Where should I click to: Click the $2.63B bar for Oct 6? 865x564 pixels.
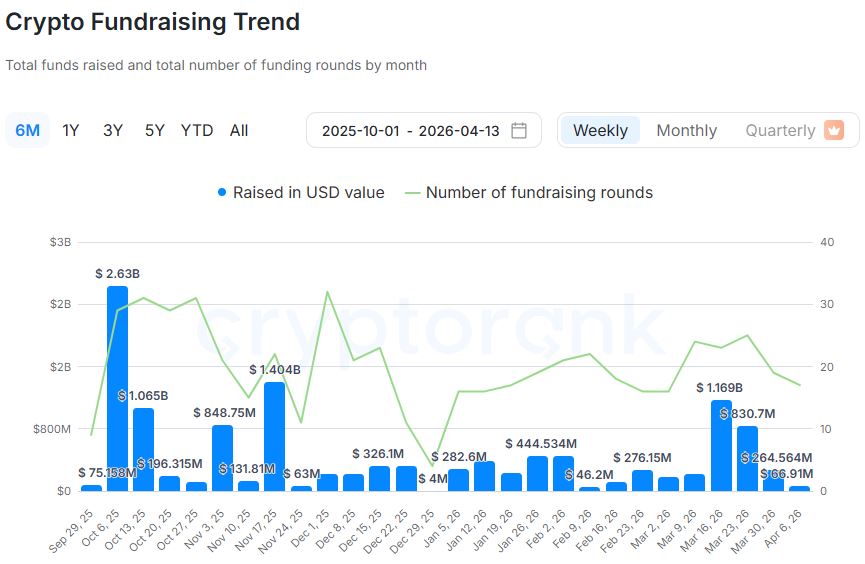[117, 388]
